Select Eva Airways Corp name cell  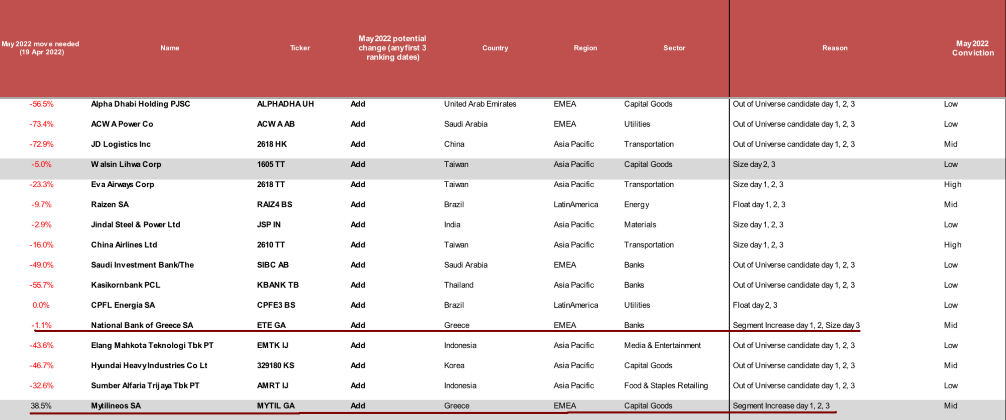point(125,185)
